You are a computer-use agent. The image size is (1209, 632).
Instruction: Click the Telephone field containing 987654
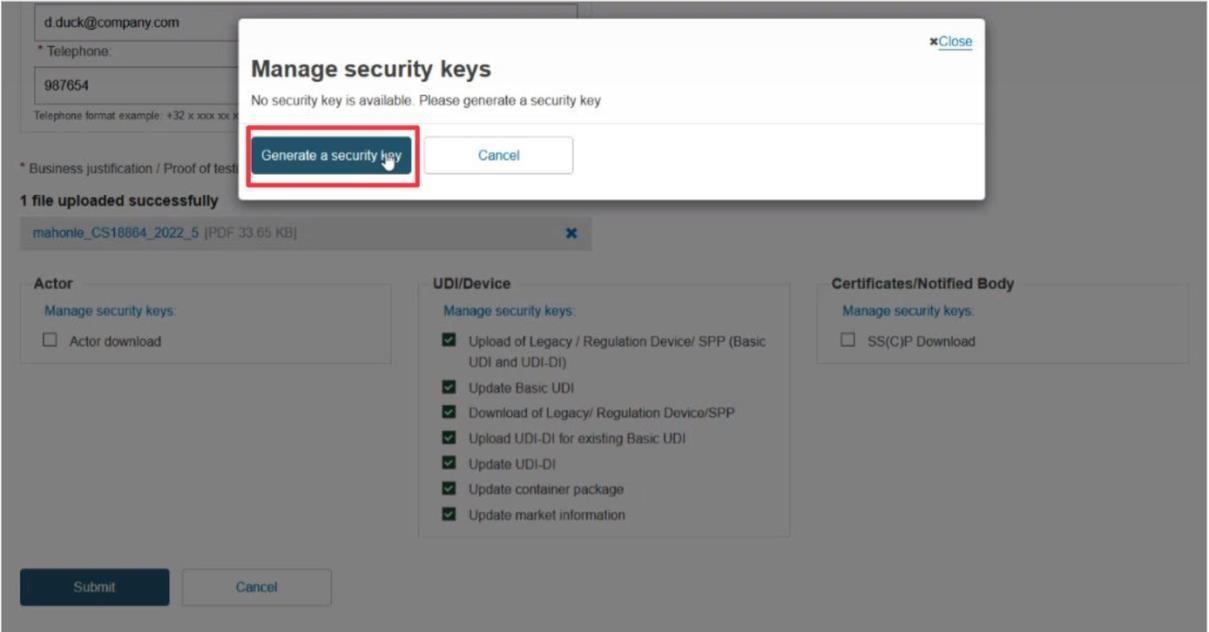[x=136, y=85]
